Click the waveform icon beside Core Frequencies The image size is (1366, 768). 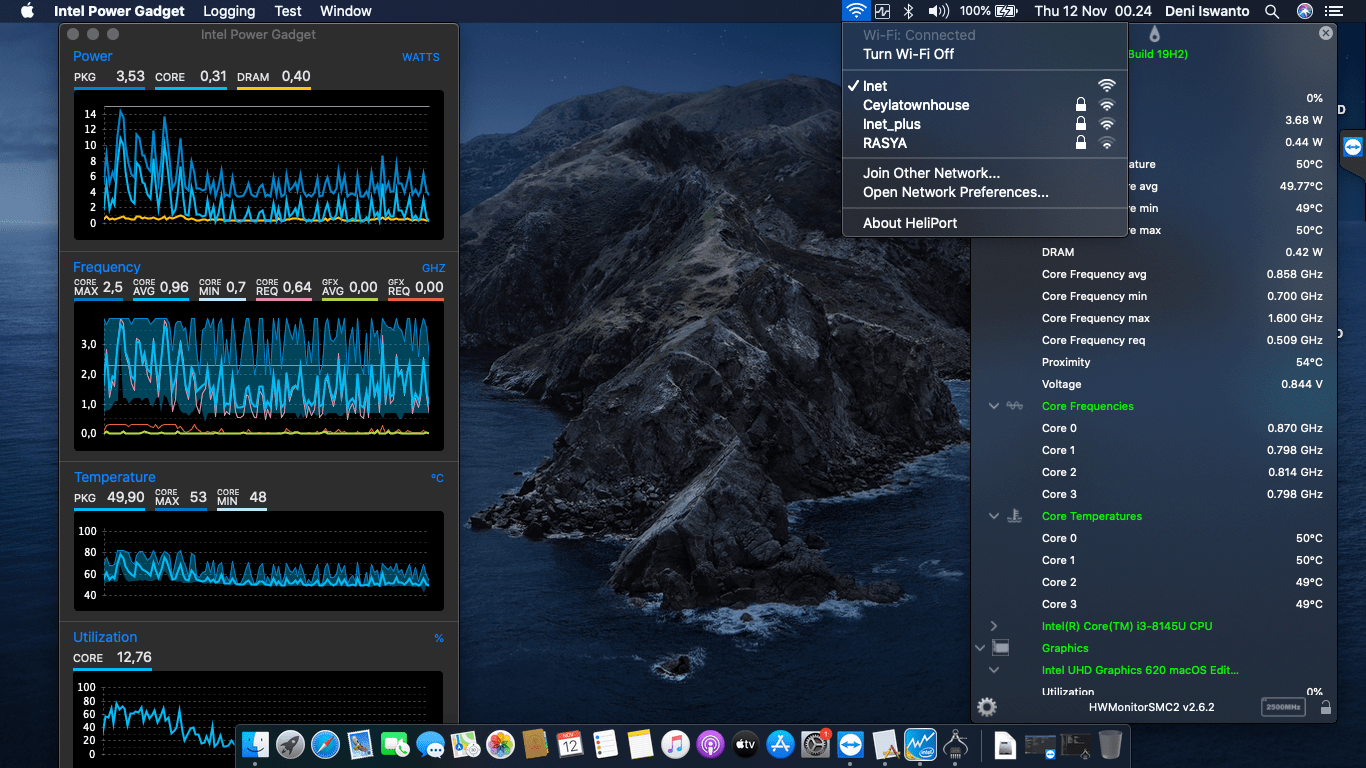1014,406
